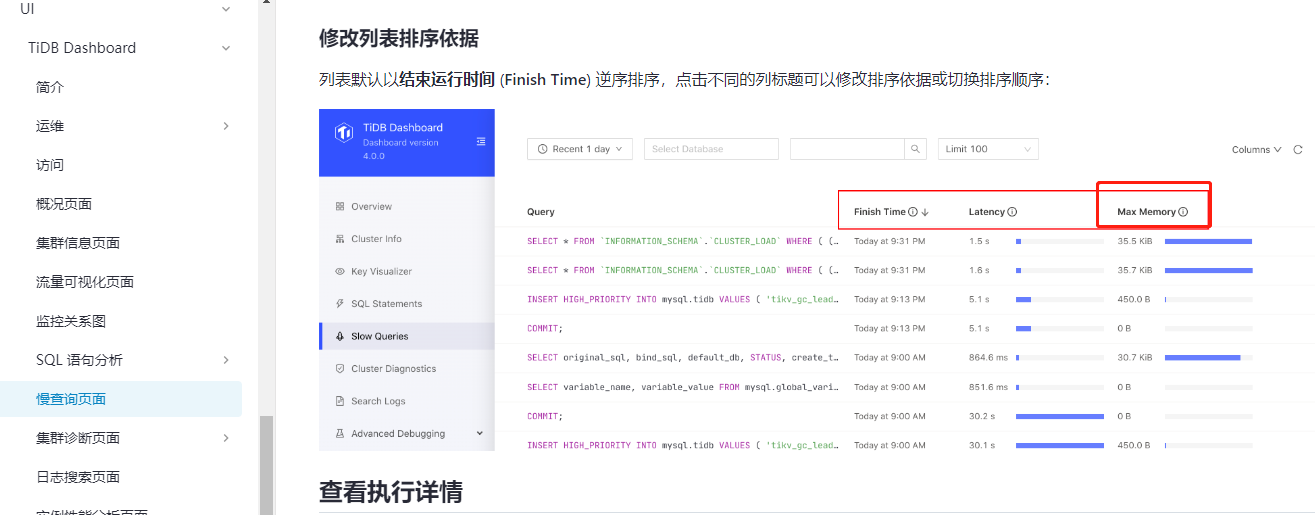Viewport: 1315px width, 515px height.
Task: Open 流量可视化页面 in sidebar
Action: pyautogui.click(x=85, y=282)
